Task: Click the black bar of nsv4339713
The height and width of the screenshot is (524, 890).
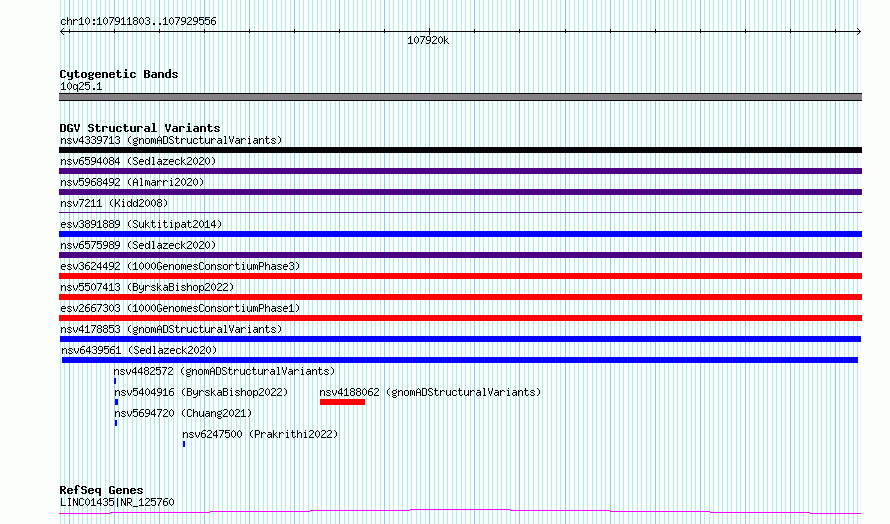Action: 460,150
